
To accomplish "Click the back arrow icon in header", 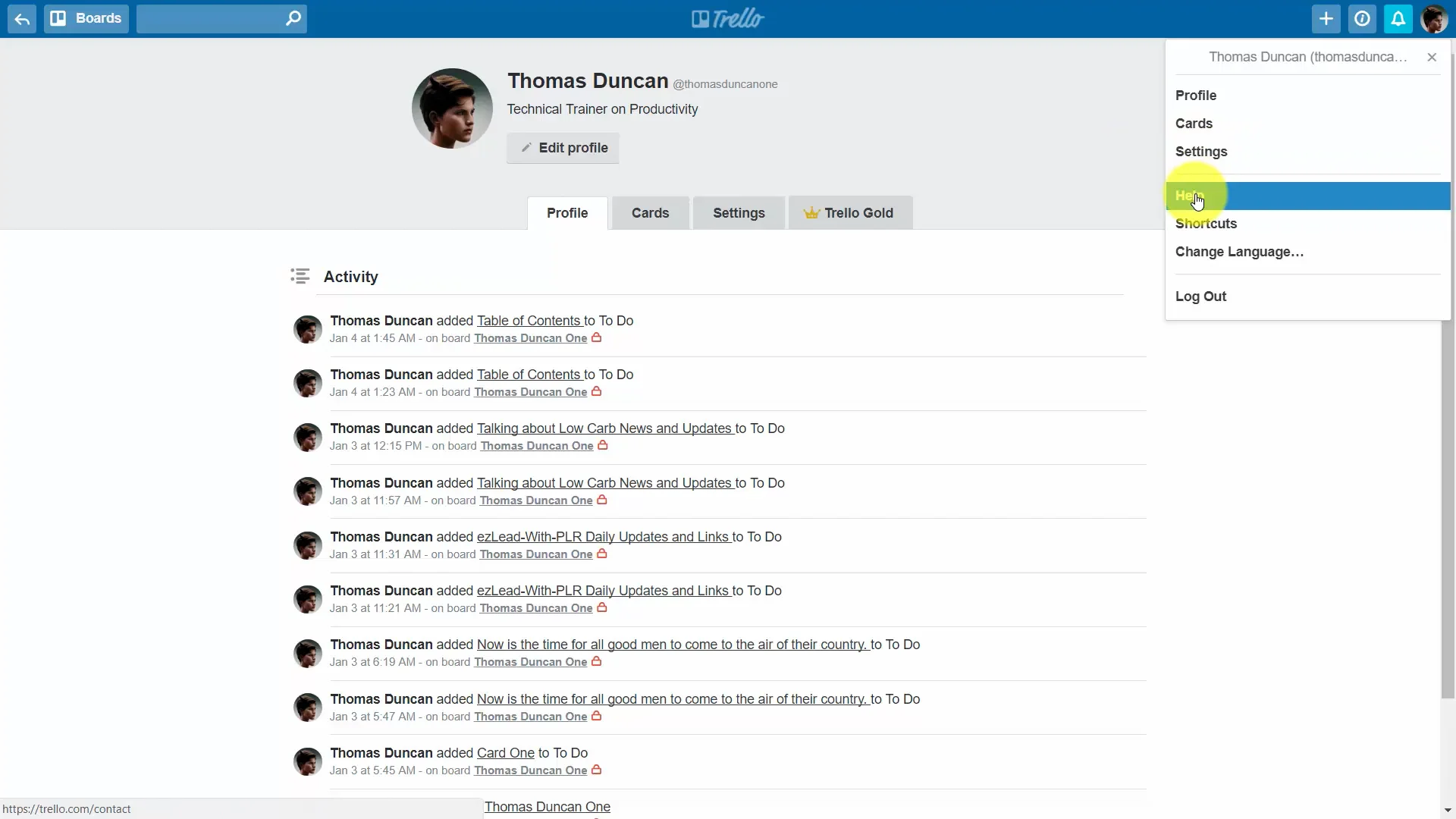I will [x=22, y=19].
